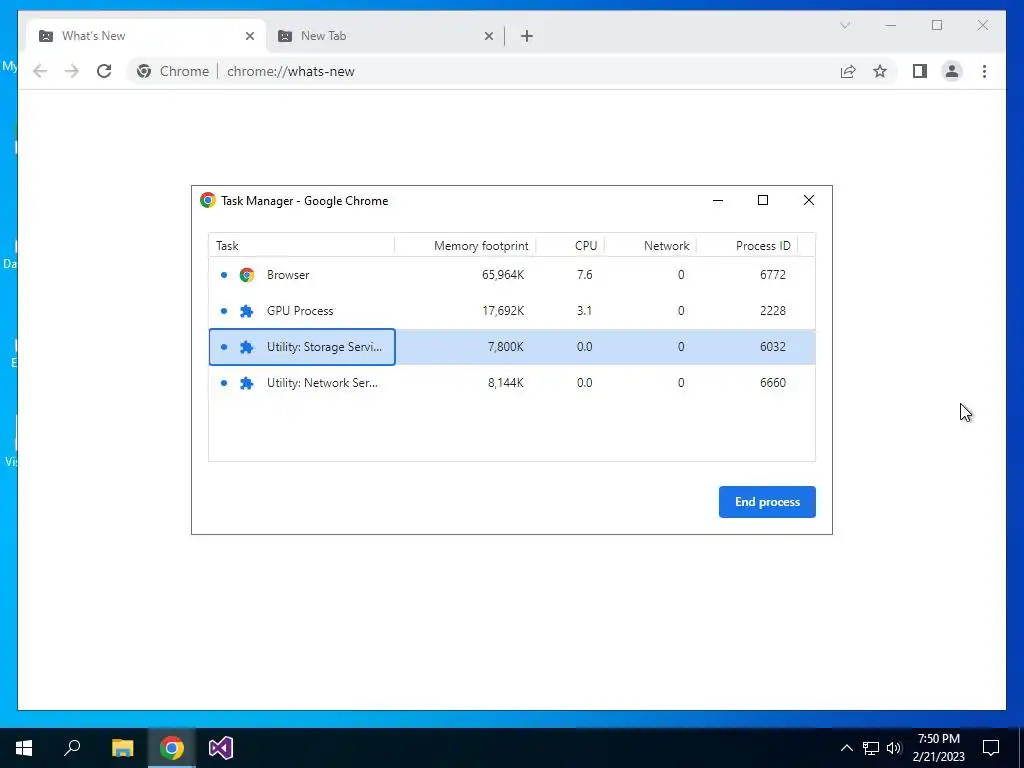The width and height of the screenshot is (1024, 768).
Task: Click CPU value 3.1
Action: [584, 311]
